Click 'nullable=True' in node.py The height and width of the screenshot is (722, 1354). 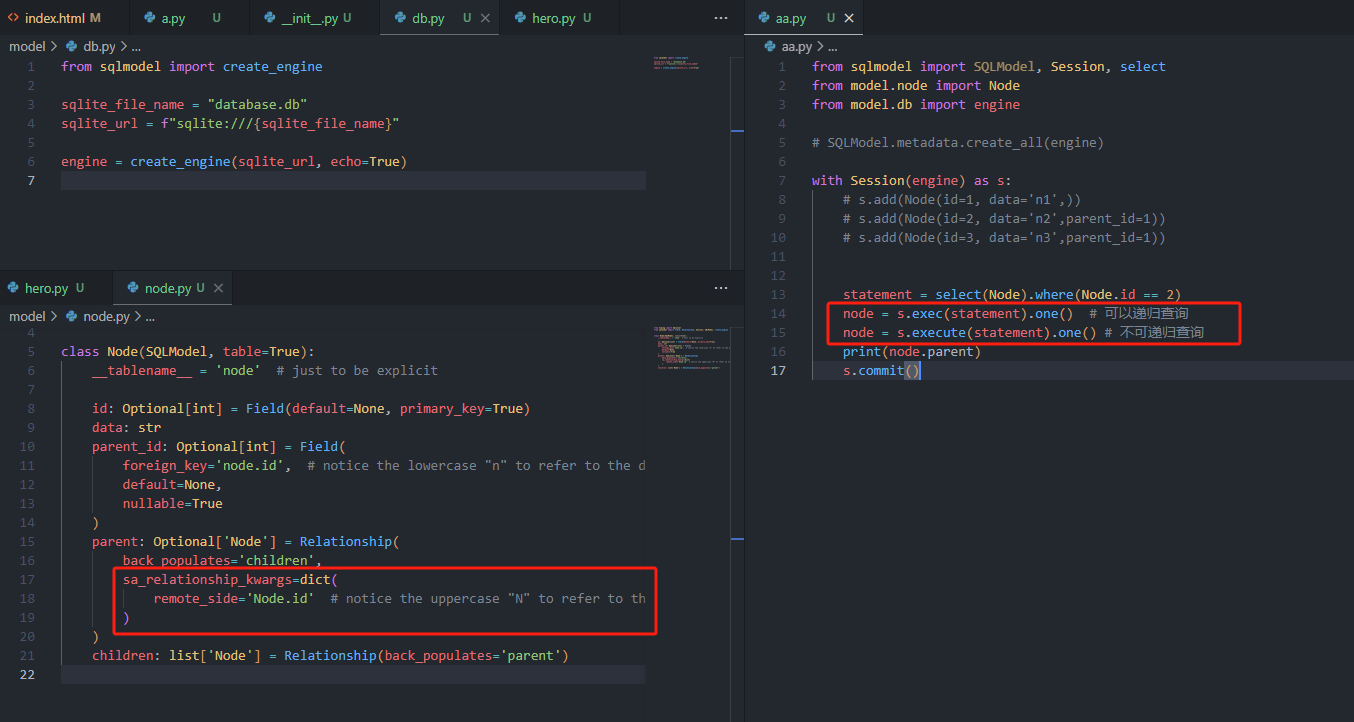[172, 503]
